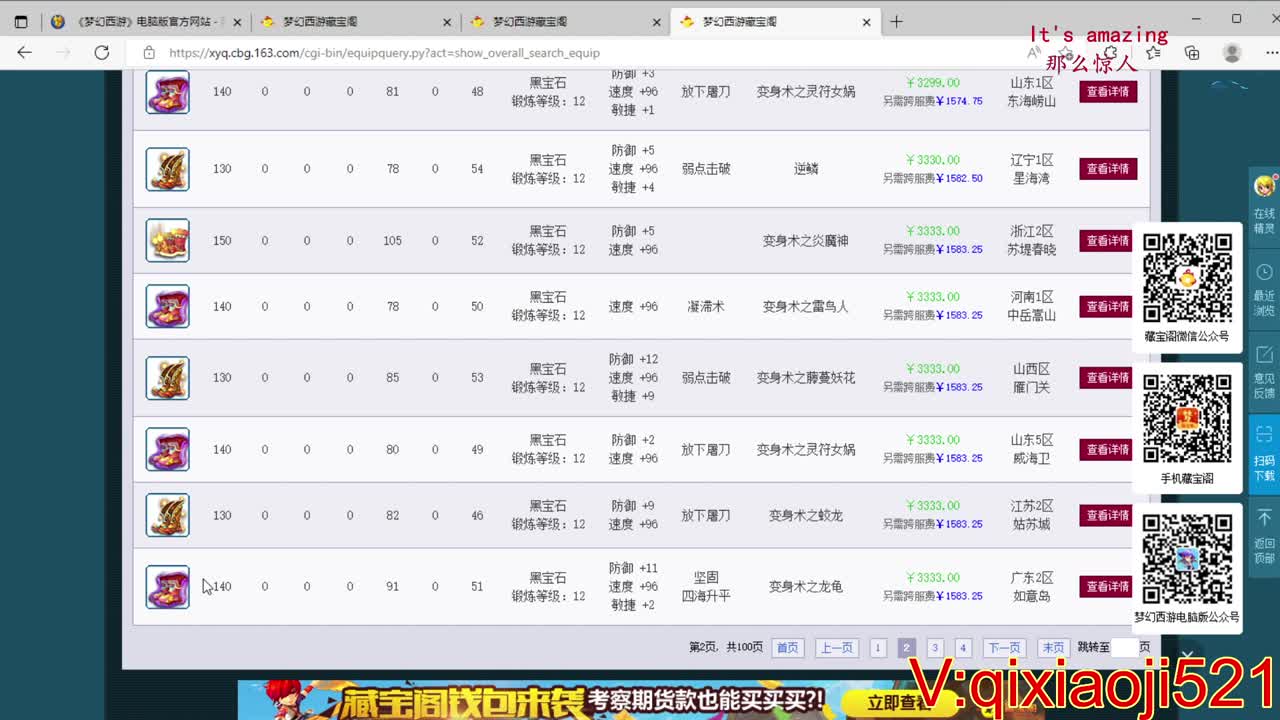
Task: Open the browser profile avatar
Action: click(x=1232, y=53)
